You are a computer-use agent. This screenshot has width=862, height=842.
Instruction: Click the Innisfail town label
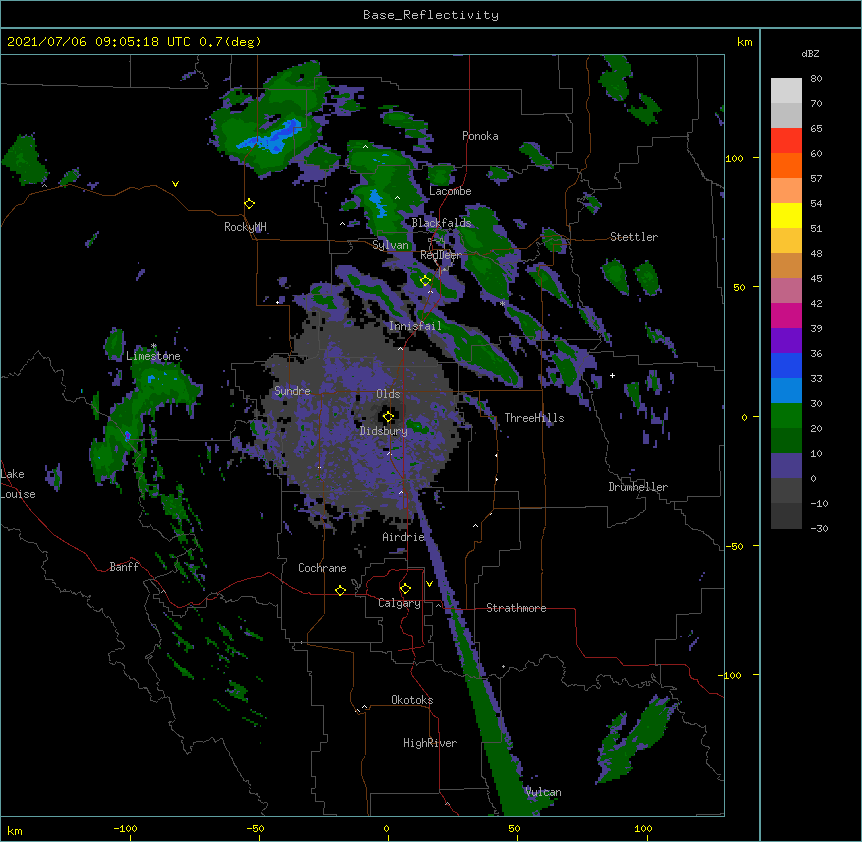pyautogui.click(x=415, y=326)
